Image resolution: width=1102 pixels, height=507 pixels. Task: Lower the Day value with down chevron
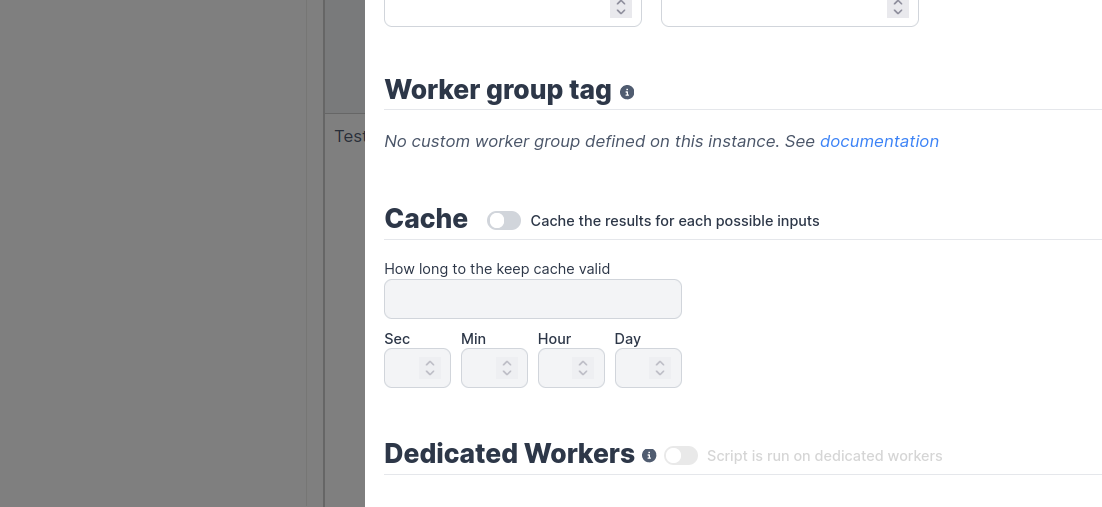coord(660,374)
